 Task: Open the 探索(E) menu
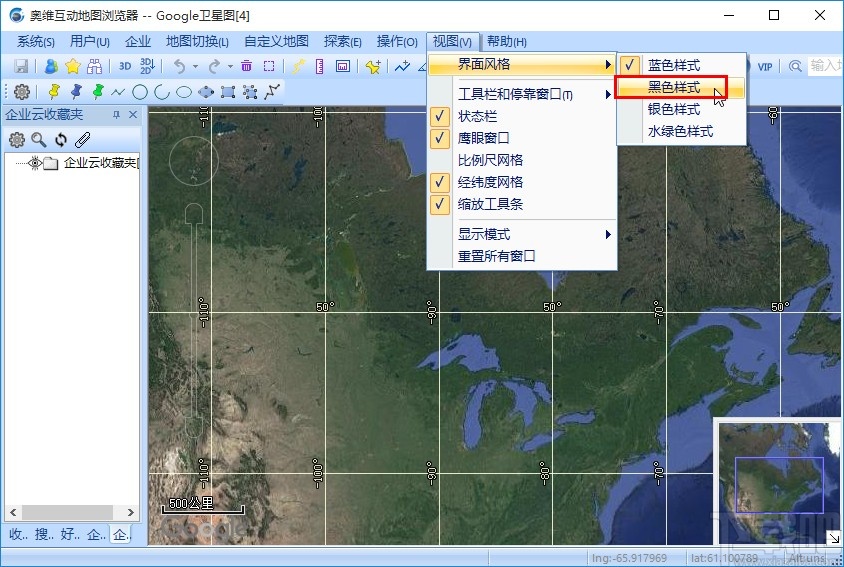tap(342, 41)
